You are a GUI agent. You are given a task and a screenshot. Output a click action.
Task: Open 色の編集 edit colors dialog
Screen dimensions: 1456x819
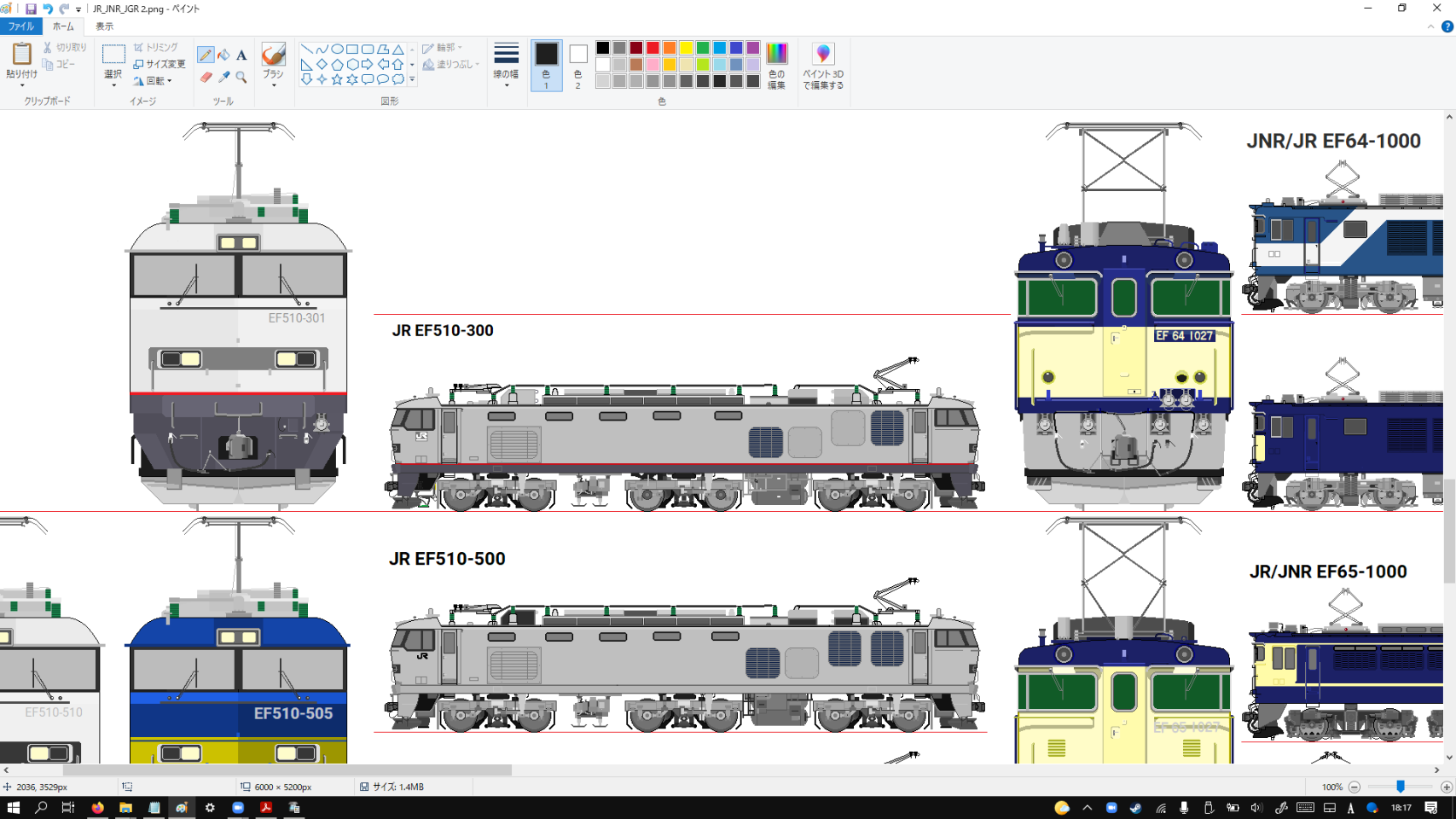pyautogui.click(x=776, y=65)
